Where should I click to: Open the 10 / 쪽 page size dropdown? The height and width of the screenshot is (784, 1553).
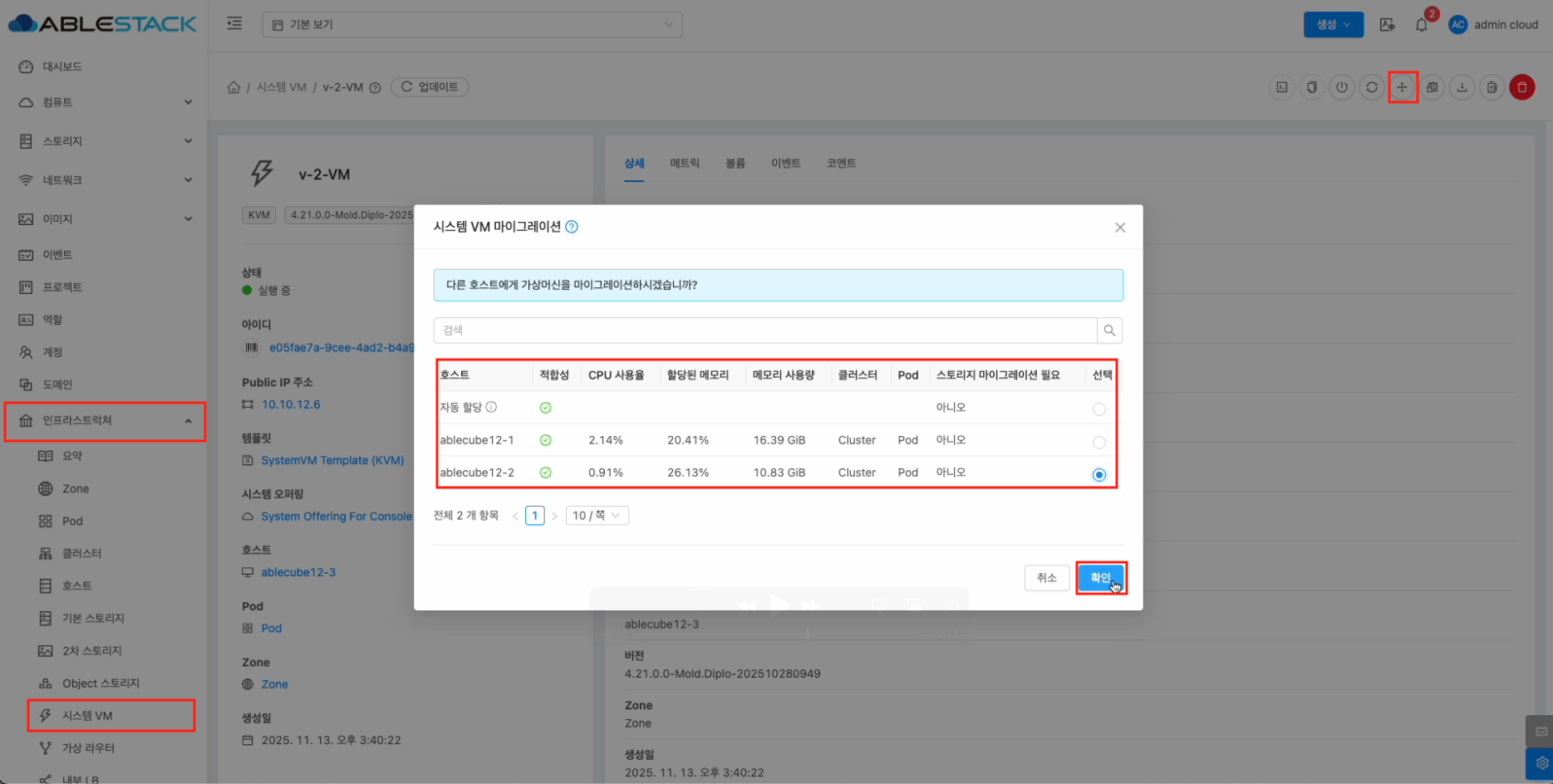point(597,516)
